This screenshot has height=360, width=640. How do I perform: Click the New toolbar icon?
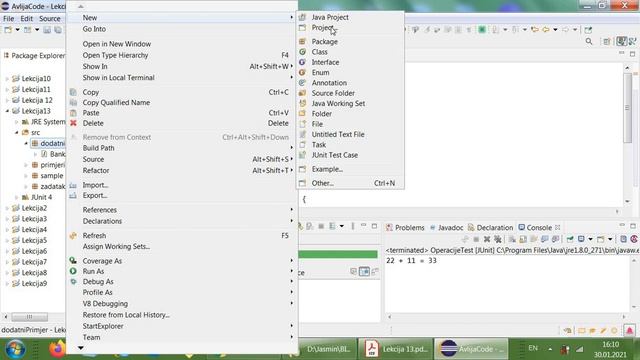(x=8, y=30)
